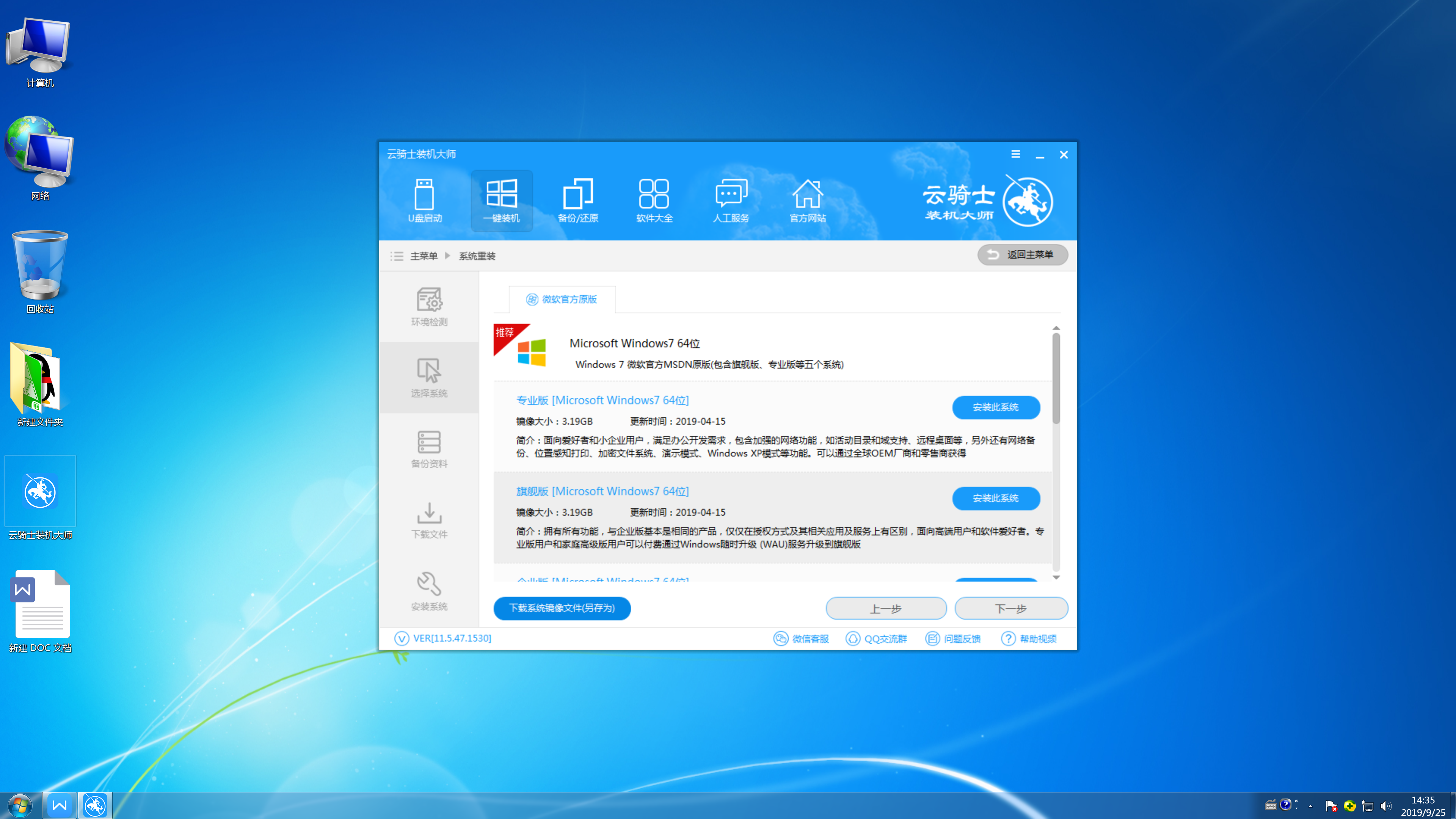Screen dimensions: 1456x819
Task: Click 返回主菜单 button
Action: 1023,254
